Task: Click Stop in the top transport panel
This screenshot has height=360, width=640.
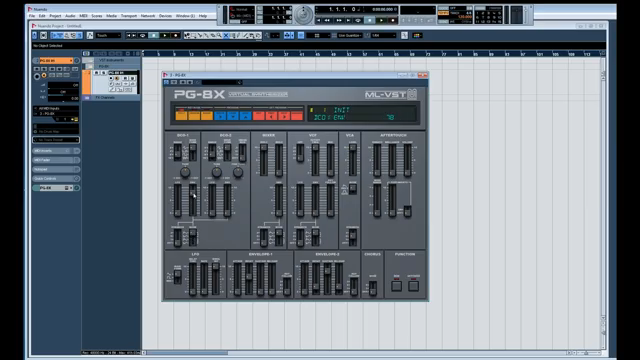Action: pyautogui.click(x=370, y=20)
